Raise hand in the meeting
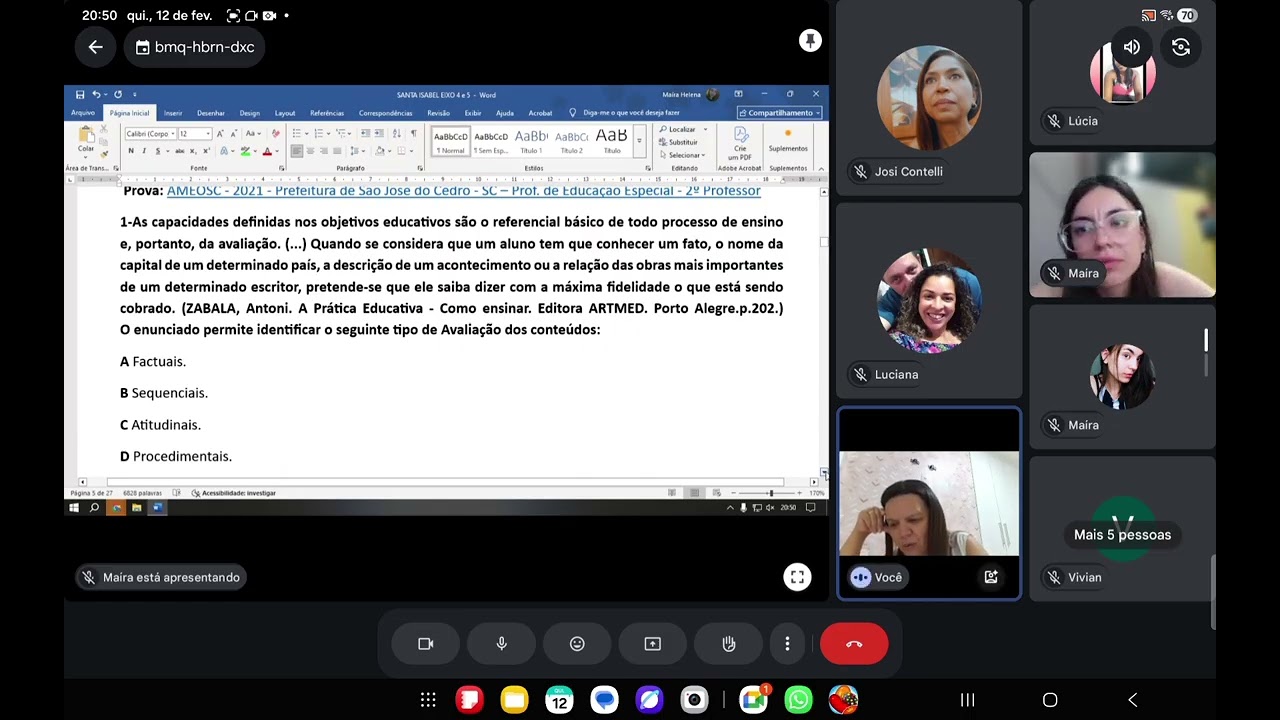Viewport: 1280px width, 720px height. [729, 644]
